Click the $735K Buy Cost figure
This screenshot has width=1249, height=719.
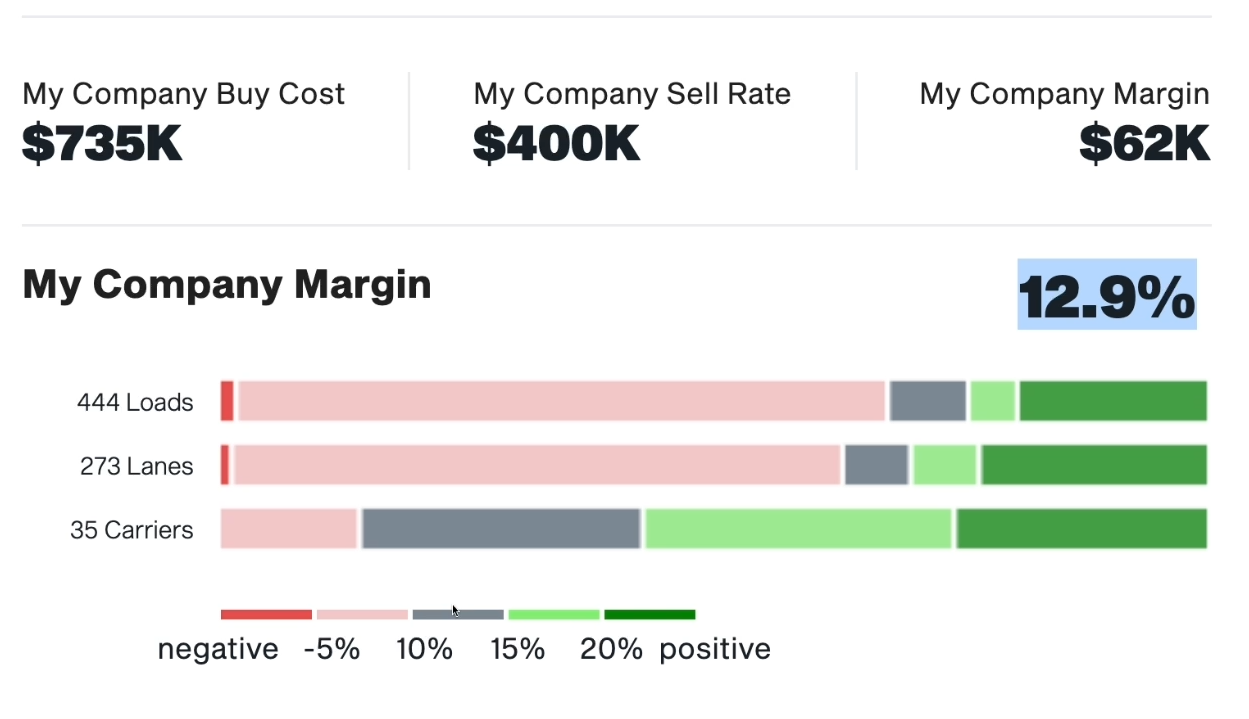tap(102, 144)
